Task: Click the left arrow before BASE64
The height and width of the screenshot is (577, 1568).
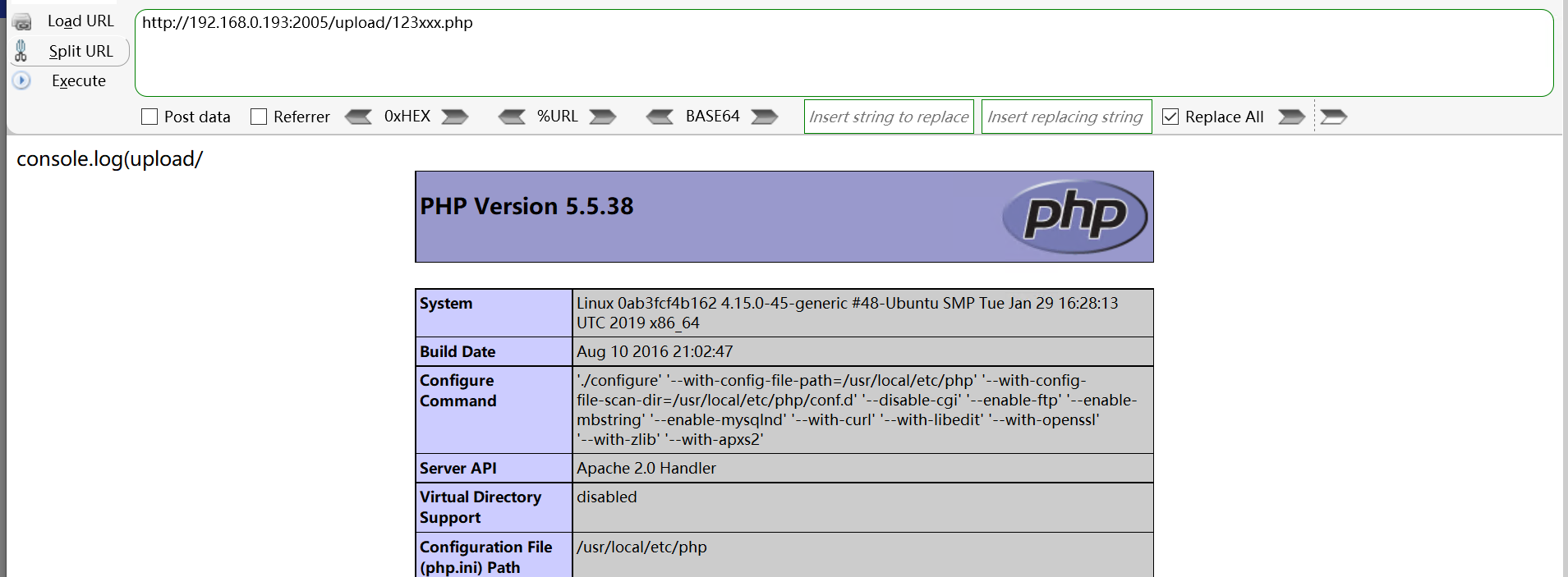Action: (660, 117)
